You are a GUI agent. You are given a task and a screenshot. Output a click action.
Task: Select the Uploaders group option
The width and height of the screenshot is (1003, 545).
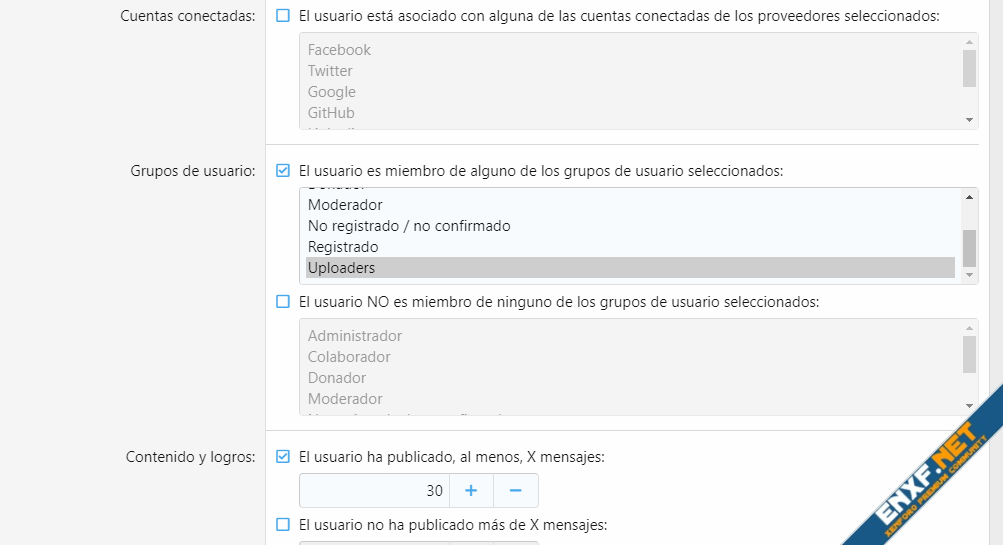pyautogui.click(x=342, y=268)
